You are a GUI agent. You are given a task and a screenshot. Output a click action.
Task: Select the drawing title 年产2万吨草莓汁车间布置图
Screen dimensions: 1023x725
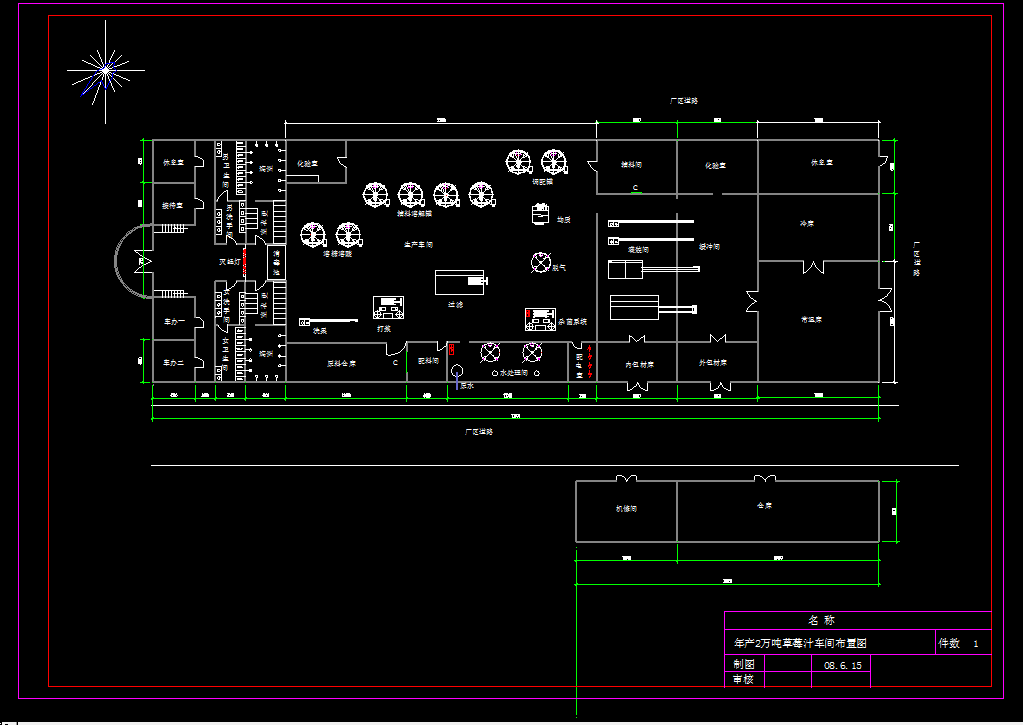click(801, 643)
